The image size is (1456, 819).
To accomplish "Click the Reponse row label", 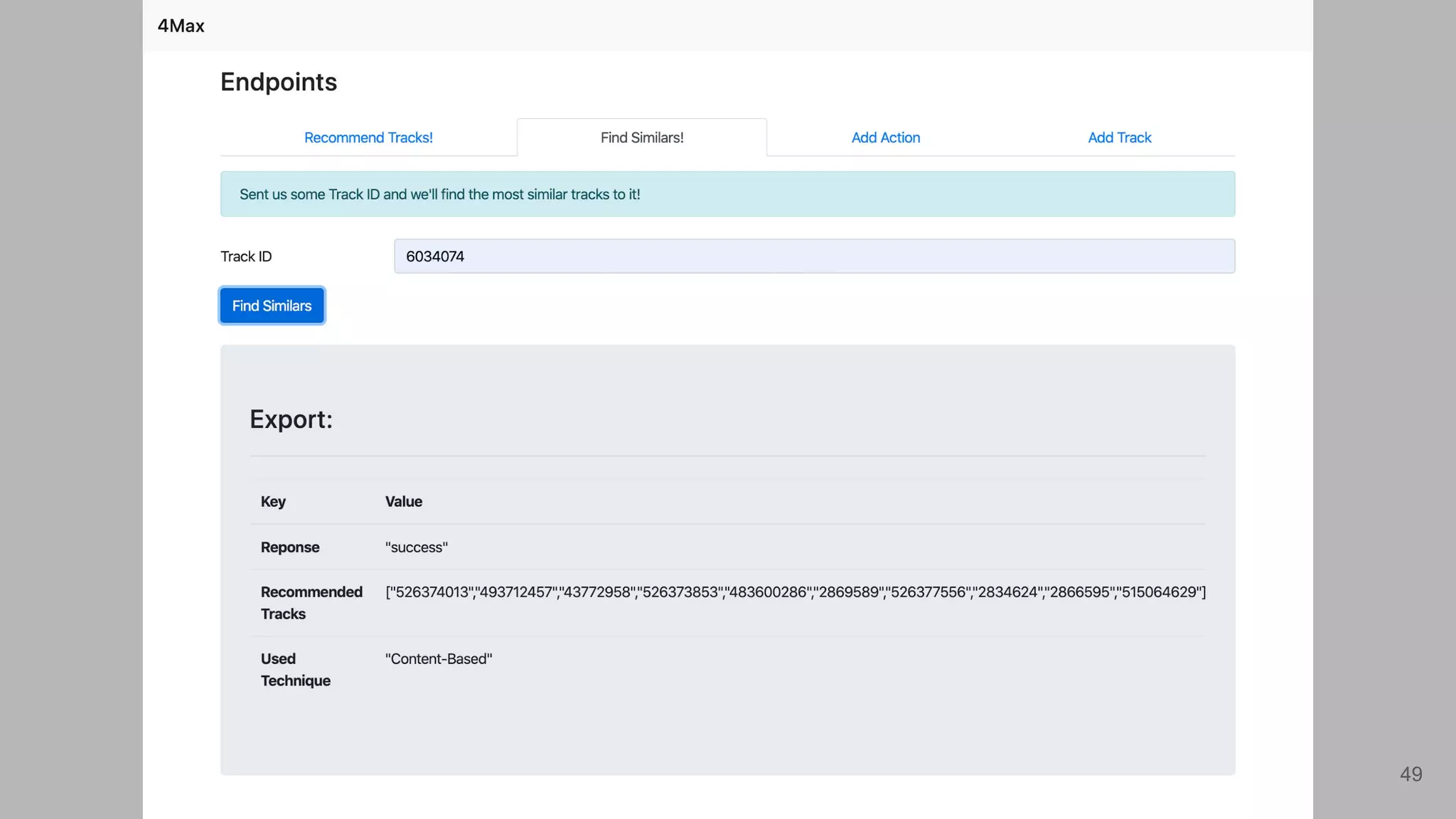I will click(290, 547).
